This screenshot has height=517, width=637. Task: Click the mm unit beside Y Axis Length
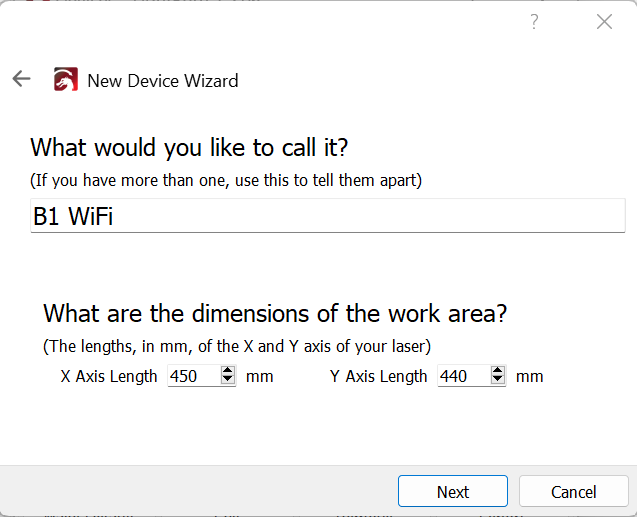tap(530, 376)
